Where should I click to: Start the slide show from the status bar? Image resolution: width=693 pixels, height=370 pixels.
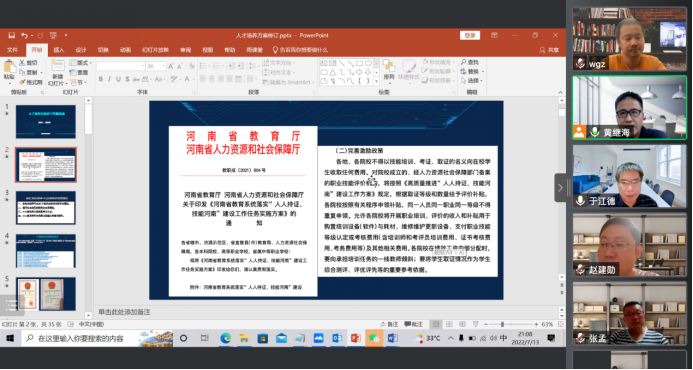(x=476, y=324)
